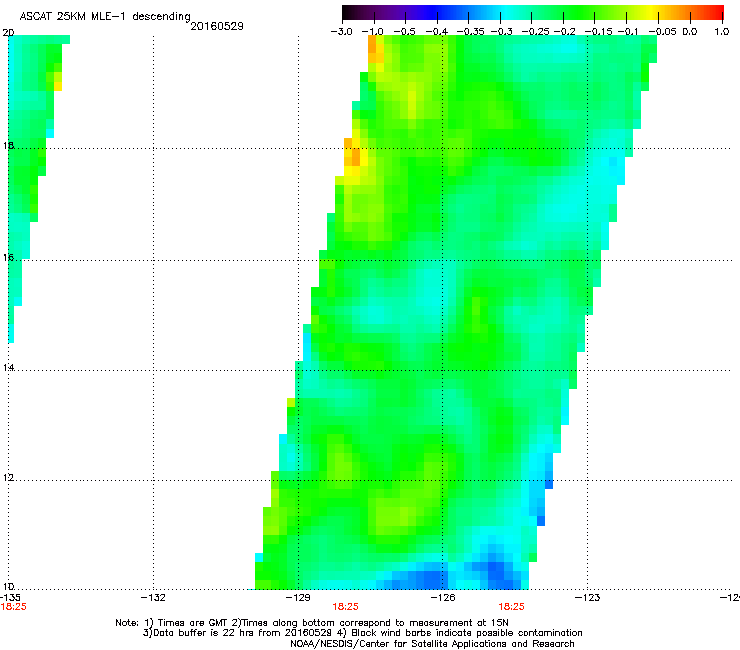The width and height of the screenshot is (740, 650).
Task: Click the latitude axis label "18"
Action: coord(8,145)
